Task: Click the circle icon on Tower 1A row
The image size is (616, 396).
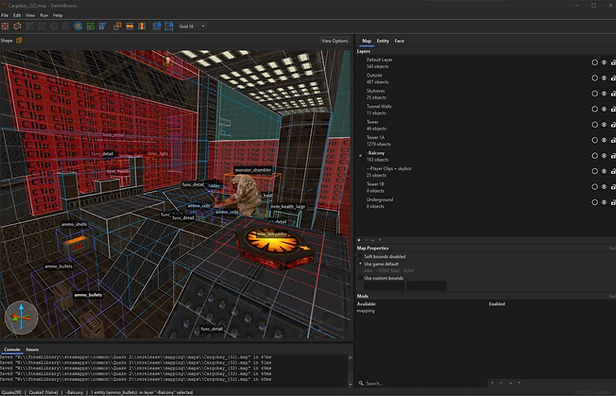Action: (x=594, y=140)
